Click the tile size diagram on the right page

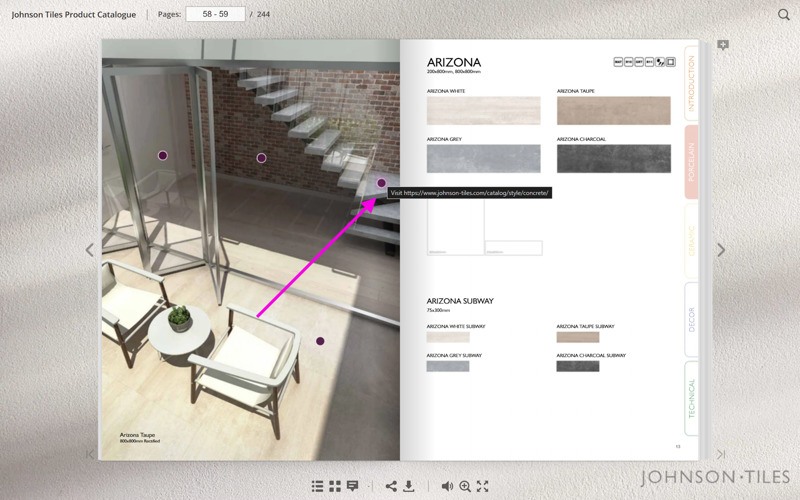(485, 228)
